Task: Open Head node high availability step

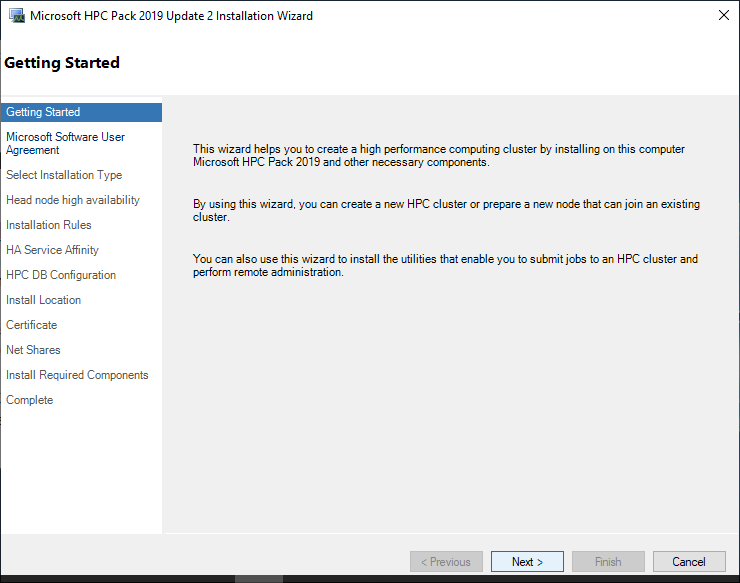Action: pyautogui.click(x=73, y=200)
